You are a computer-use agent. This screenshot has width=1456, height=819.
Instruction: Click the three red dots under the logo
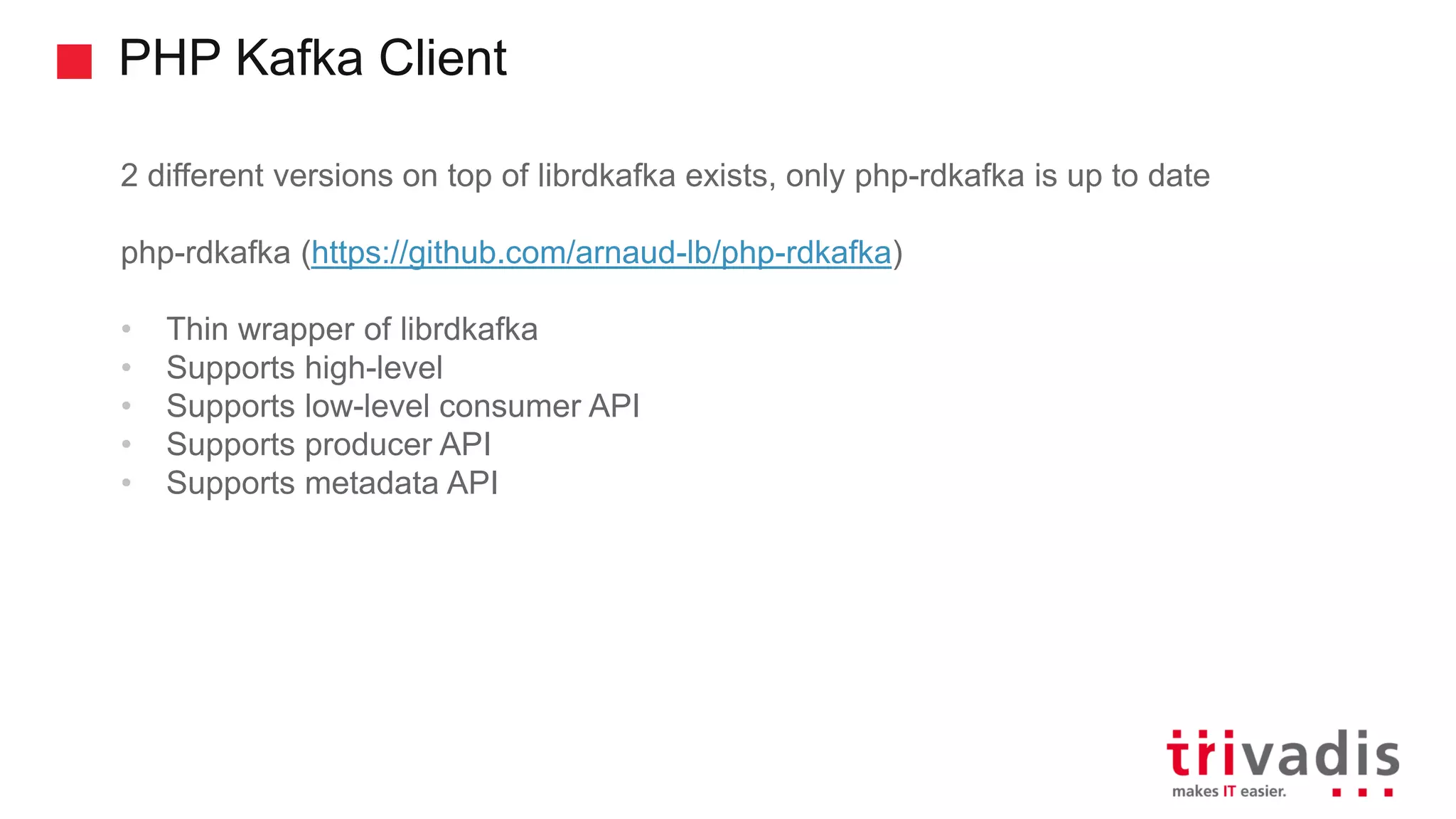pos(1361,792)
